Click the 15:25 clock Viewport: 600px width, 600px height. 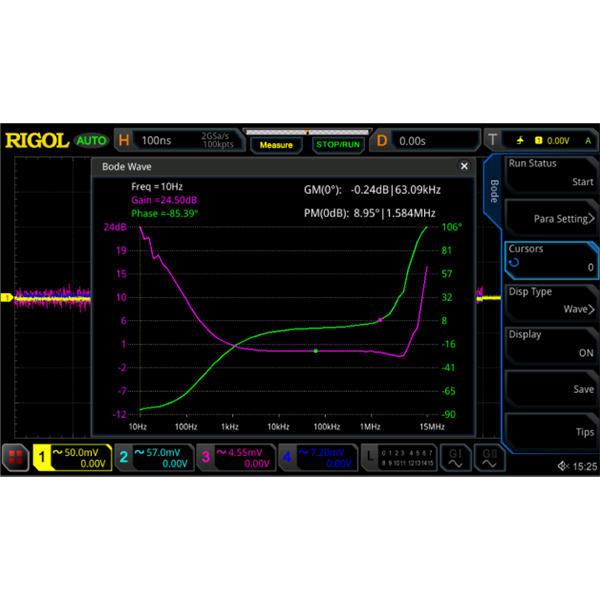click(x=585, y=466)
